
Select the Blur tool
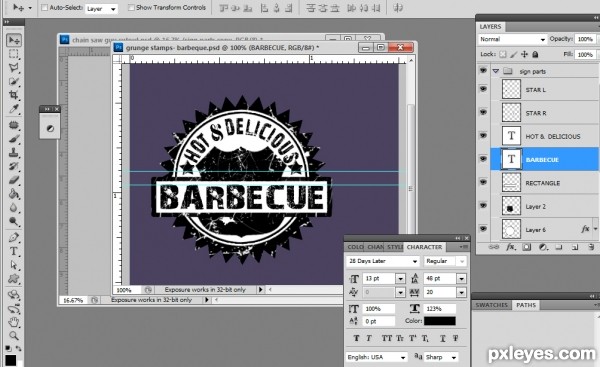[x=14, y=207]
